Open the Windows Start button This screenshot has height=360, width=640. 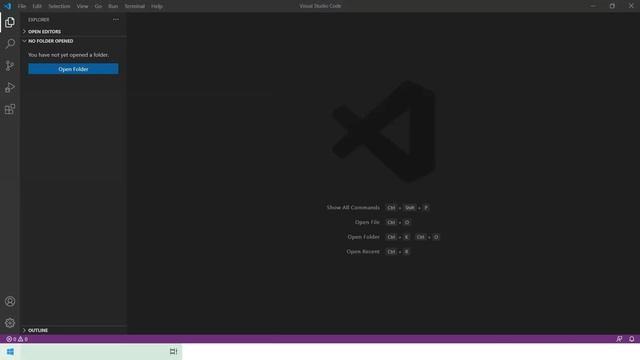tap(10, 351)
